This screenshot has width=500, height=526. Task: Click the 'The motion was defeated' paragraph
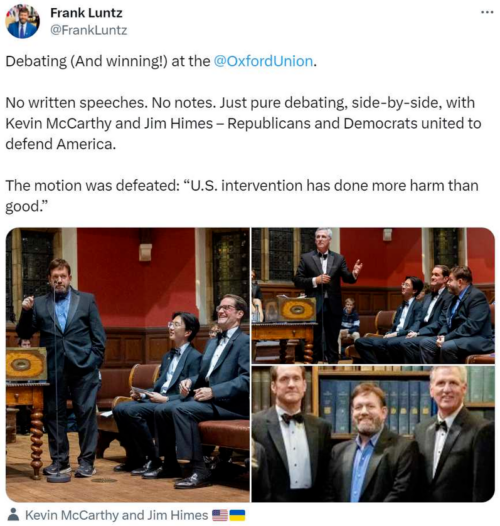pyautogui.click(x=242, y=196)
